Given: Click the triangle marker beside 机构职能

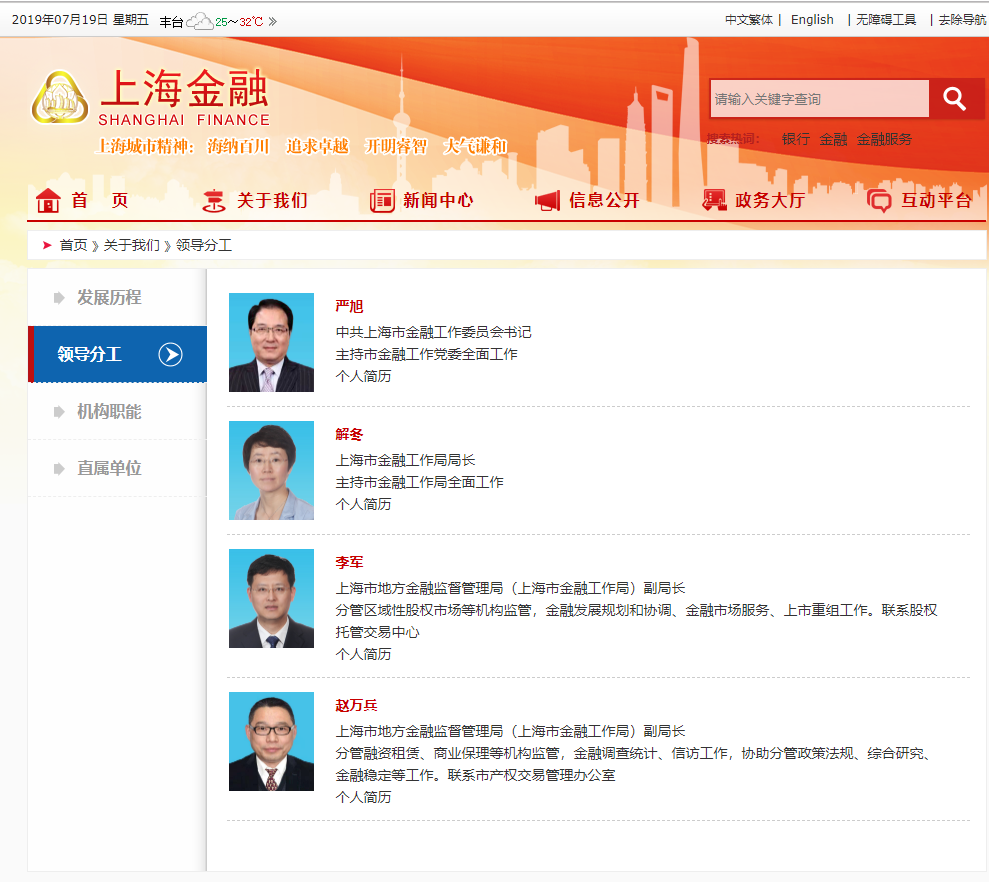Looking at the screenshot, I should coord(57,411).
